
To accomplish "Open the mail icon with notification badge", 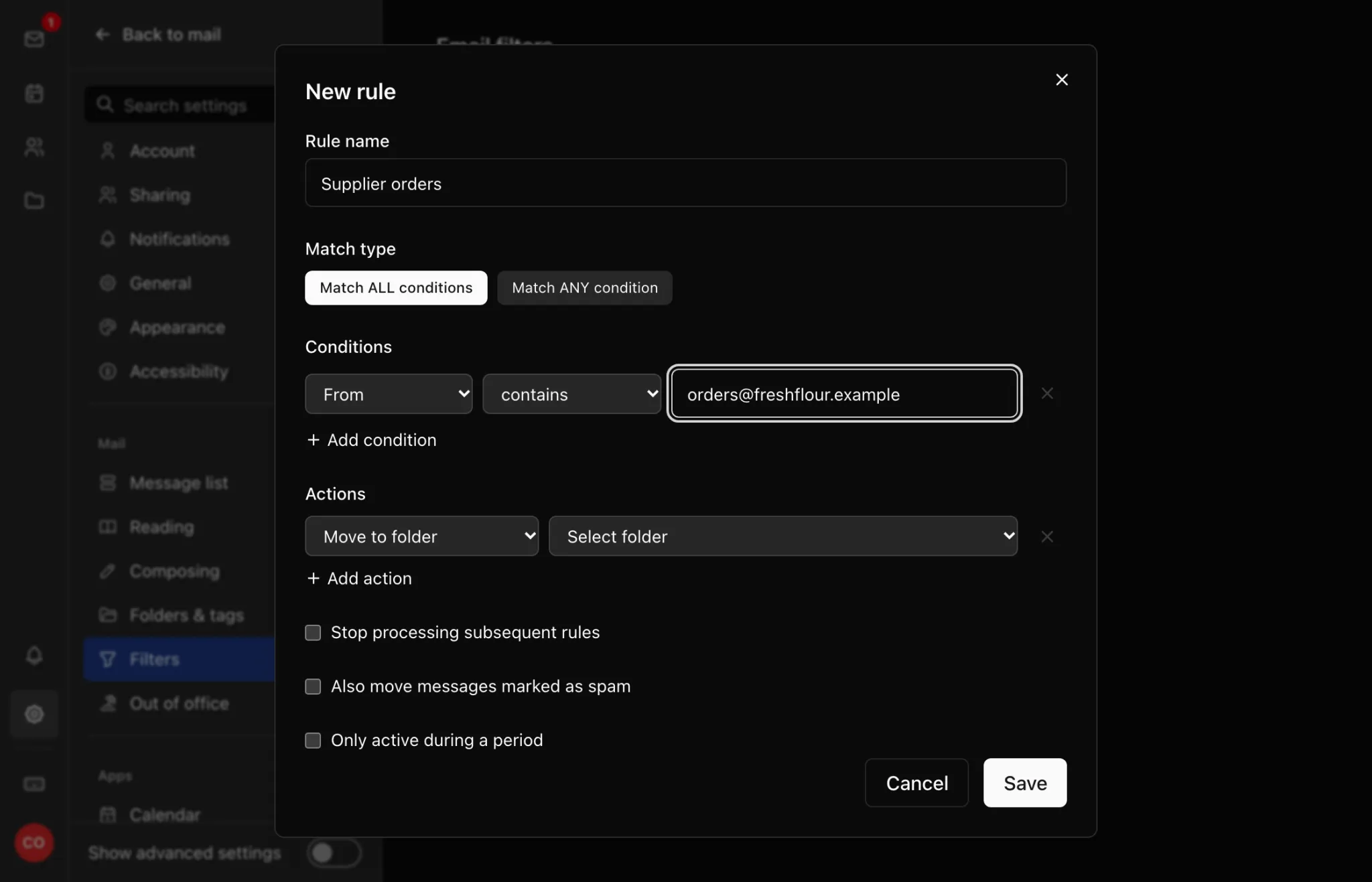I will coord(35,39).
